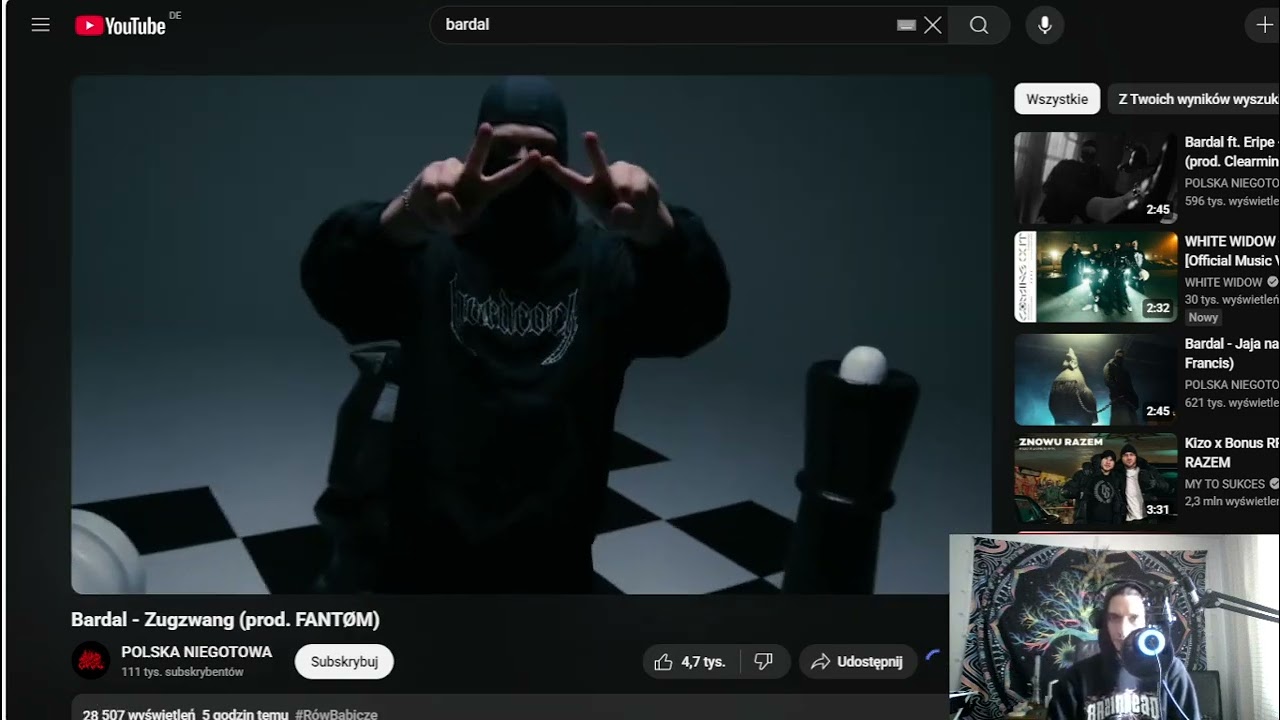Click the 'Bardal ft. Eripe' video title
Image resolution: width=1280 pixels, height=720 pixels.
1231,151
